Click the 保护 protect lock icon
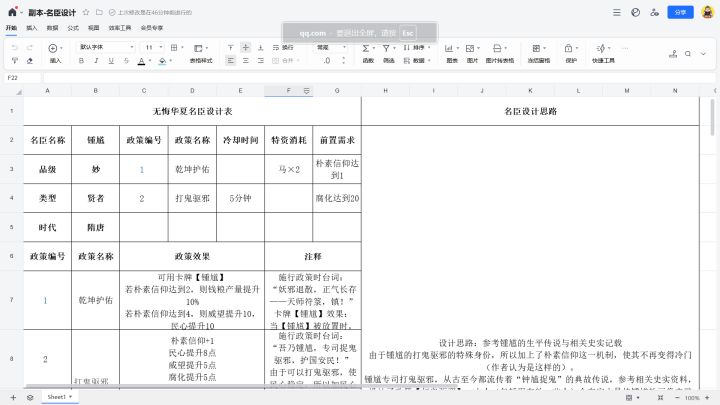Screen dimensions: 720x405 tap(568, 48)
